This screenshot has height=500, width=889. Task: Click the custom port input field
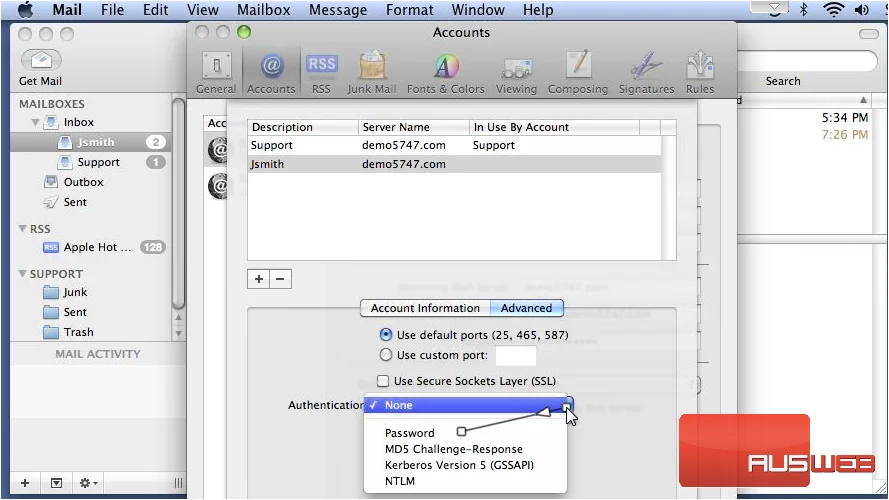point(515,355)
